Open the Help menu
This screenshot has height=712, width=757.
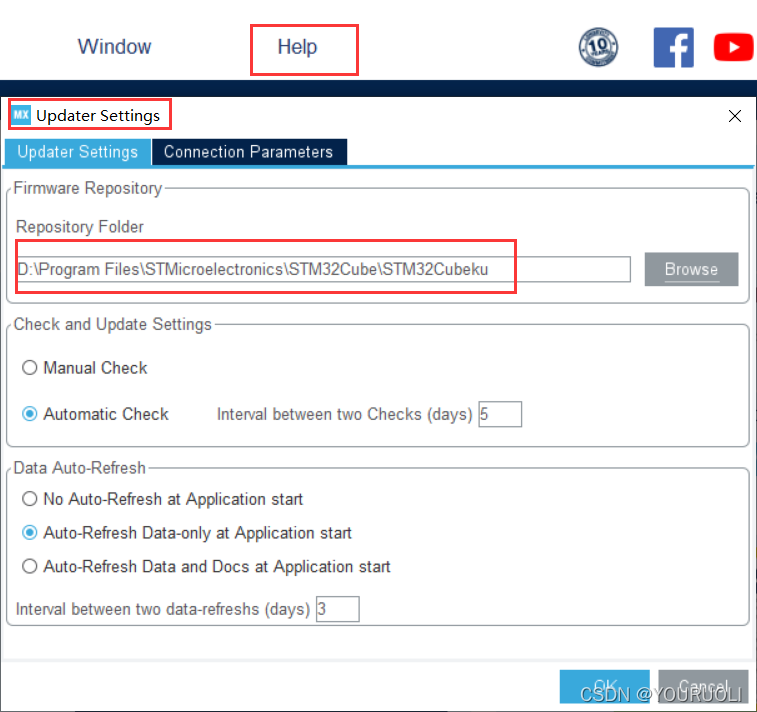tap(297, 47)
